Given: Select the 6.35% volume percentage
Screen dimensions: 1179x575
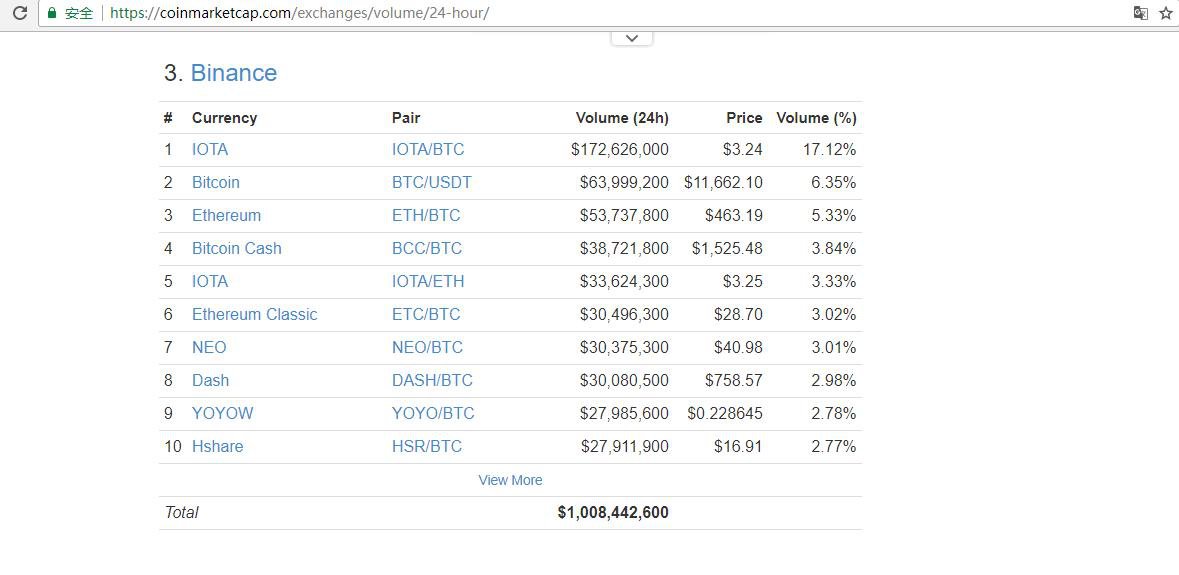Looking at the screenshot, I should tap(834, 183).
